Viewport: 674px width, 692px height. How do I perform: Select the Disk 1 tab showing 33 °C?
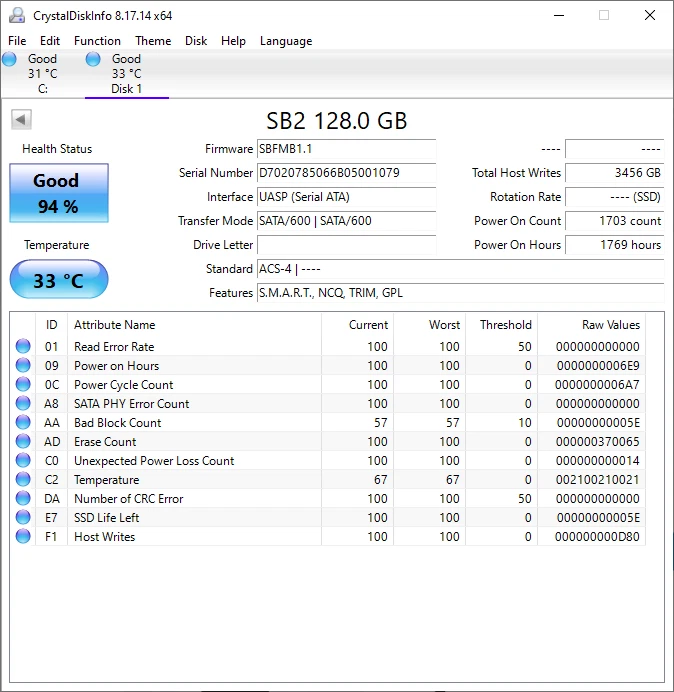click(x=127, y=74)
